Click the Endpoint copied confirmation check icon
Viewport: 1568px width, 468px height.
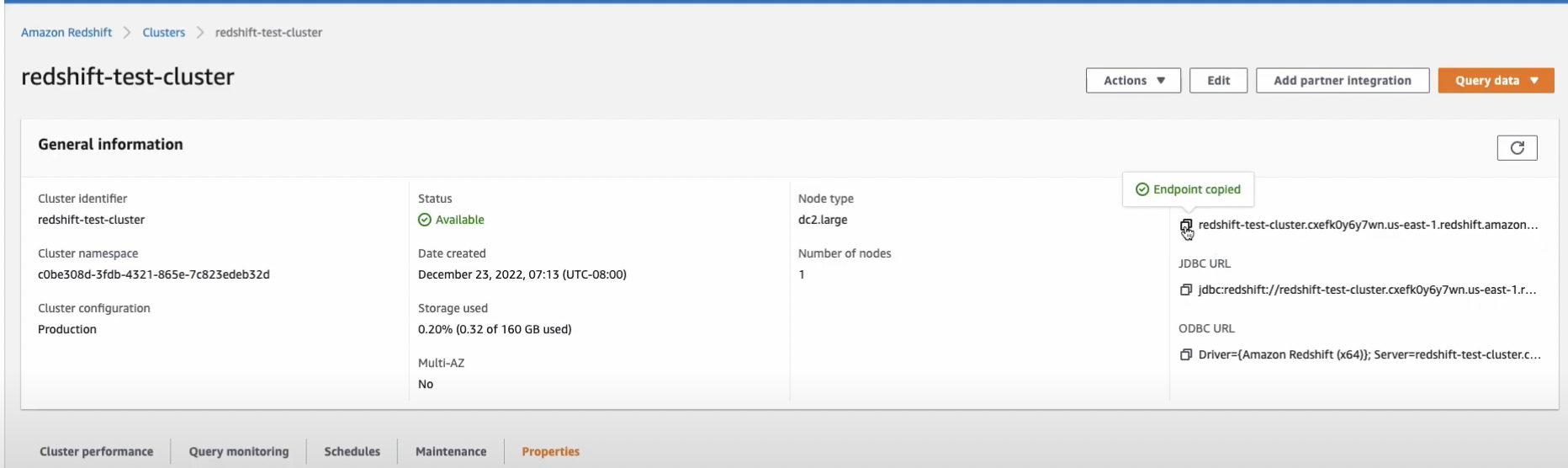[x=1142, y=190]
